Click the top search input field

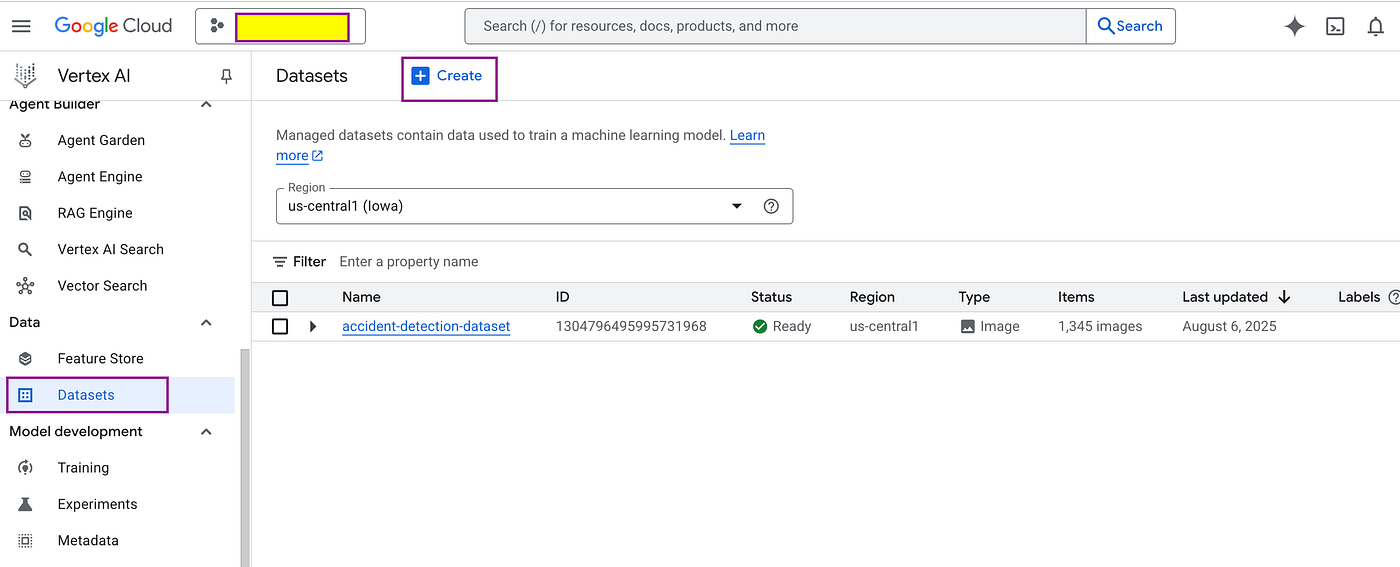click(776, 26)
